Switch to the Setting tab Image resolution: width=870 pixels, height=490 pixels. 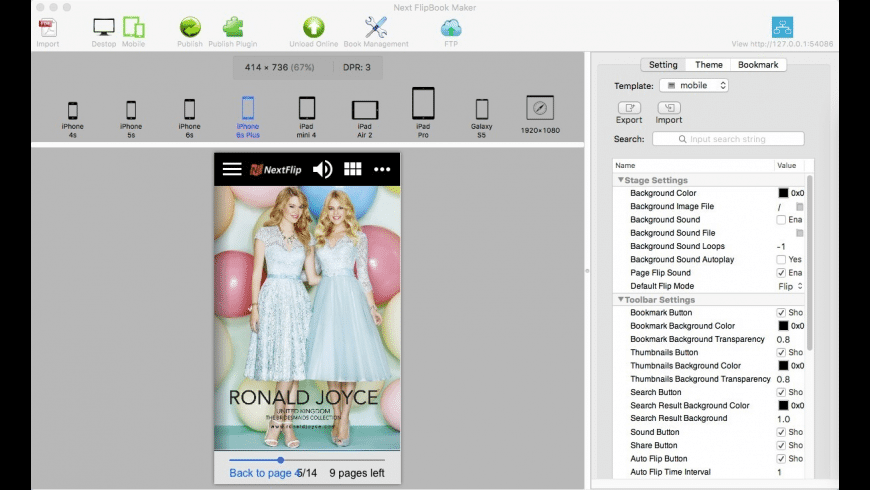[663, 65]
